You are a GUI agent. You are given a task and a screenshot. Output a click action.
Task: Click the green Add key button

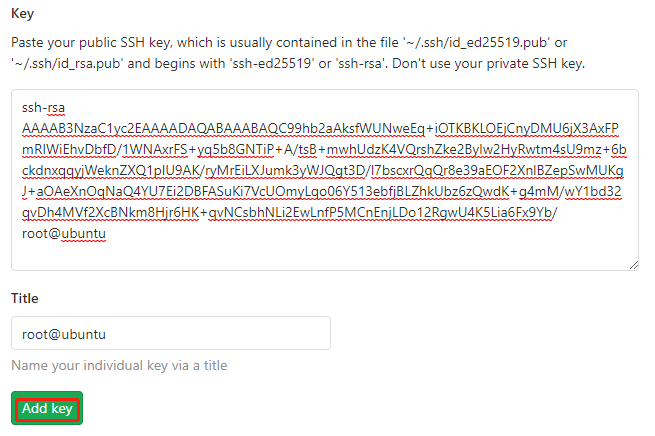point(47,408)
